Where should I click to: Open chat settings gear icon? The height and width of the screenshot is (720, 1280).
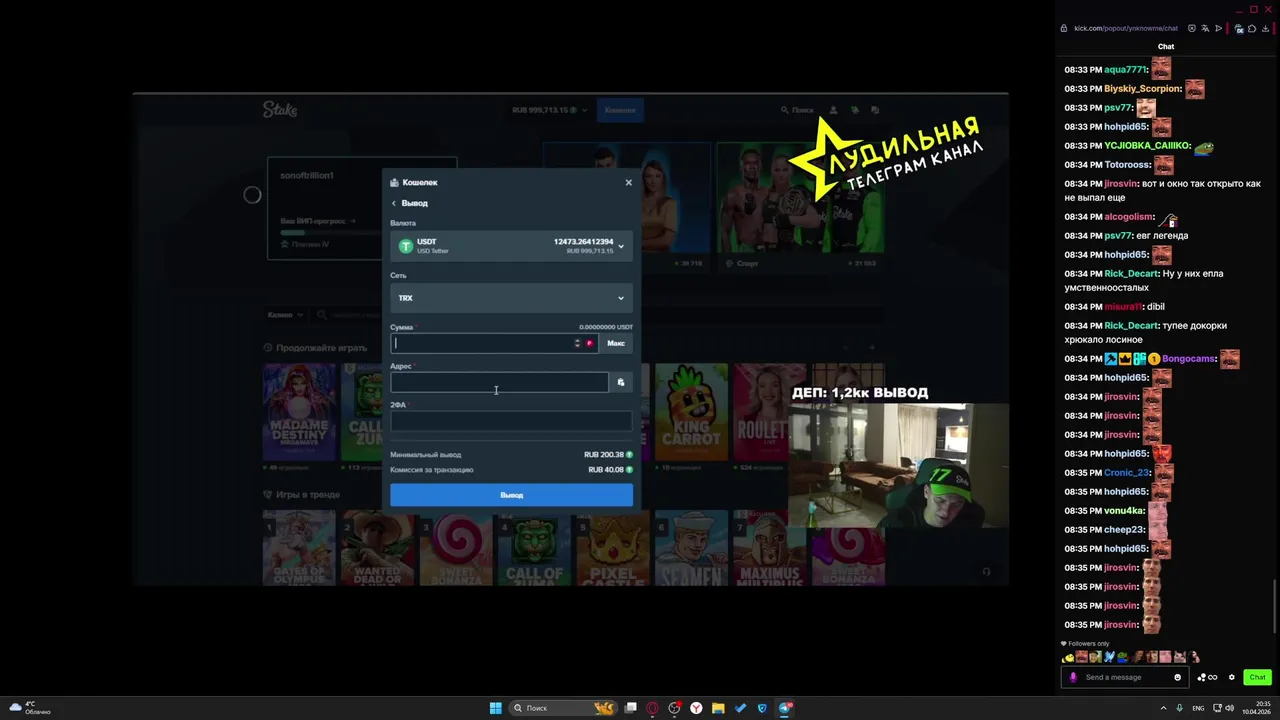1232,677
